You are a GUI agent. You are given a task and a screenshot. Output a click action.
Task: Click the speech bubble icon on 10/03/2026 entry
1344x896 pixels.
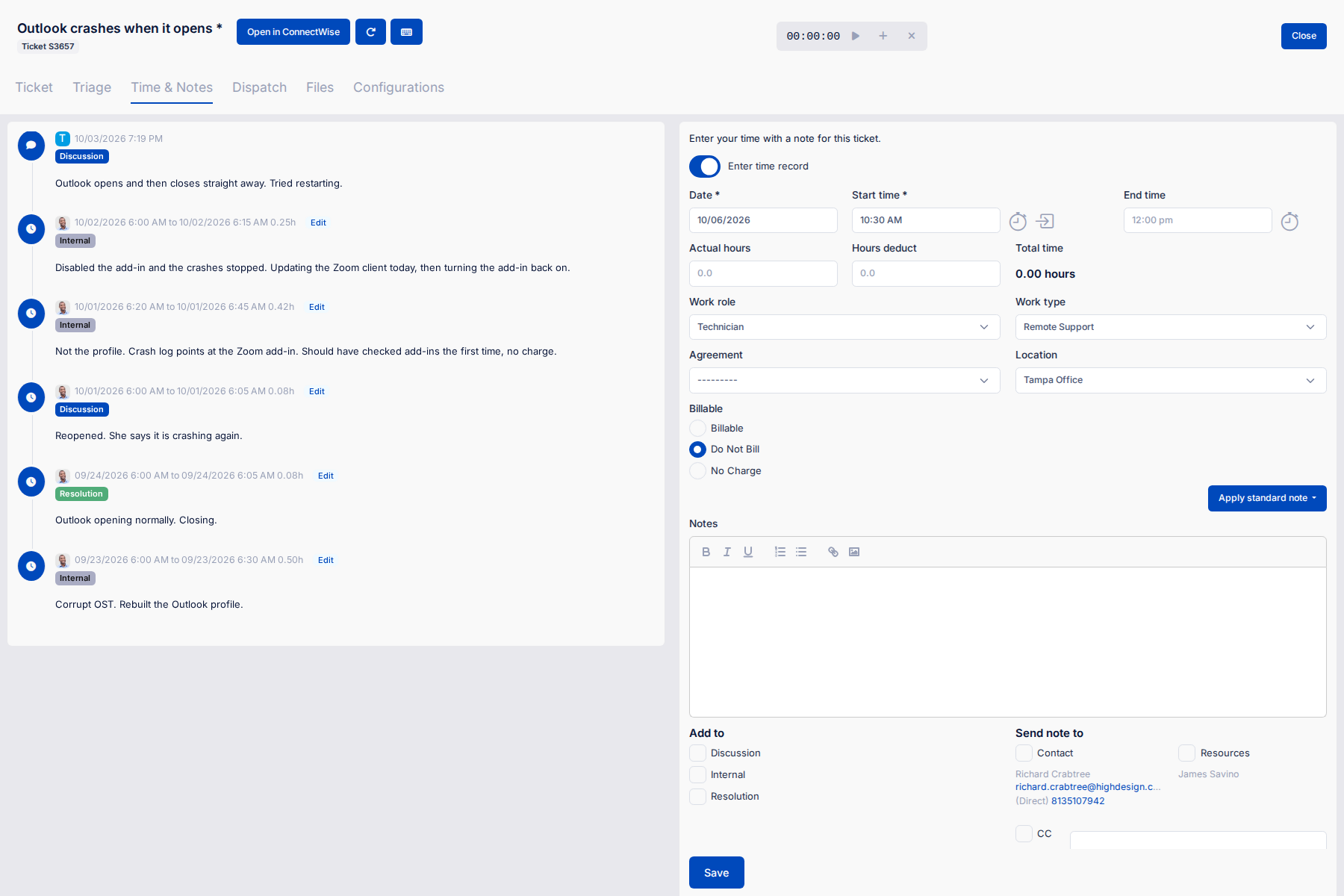coord(31,145)
